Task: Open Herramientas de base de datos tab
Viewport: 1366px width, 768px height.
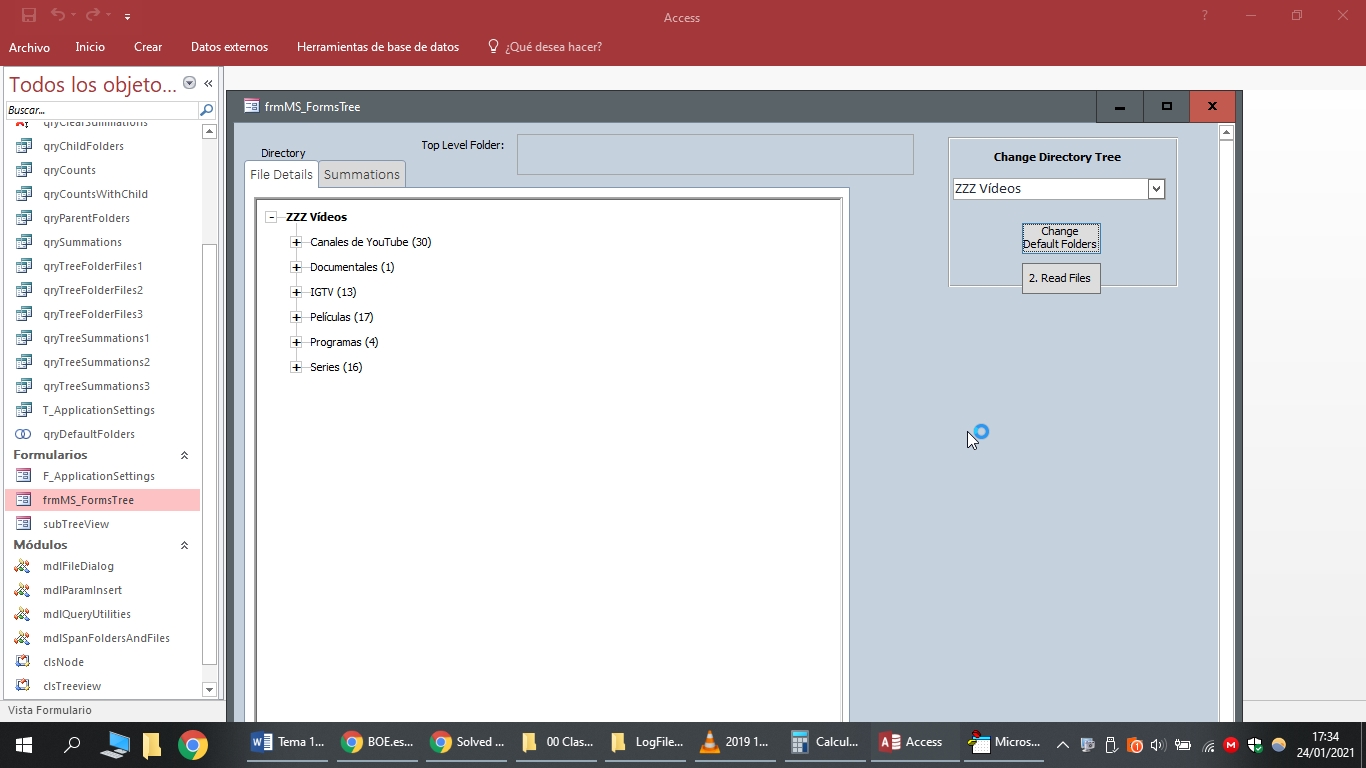Action: (378, 47)
